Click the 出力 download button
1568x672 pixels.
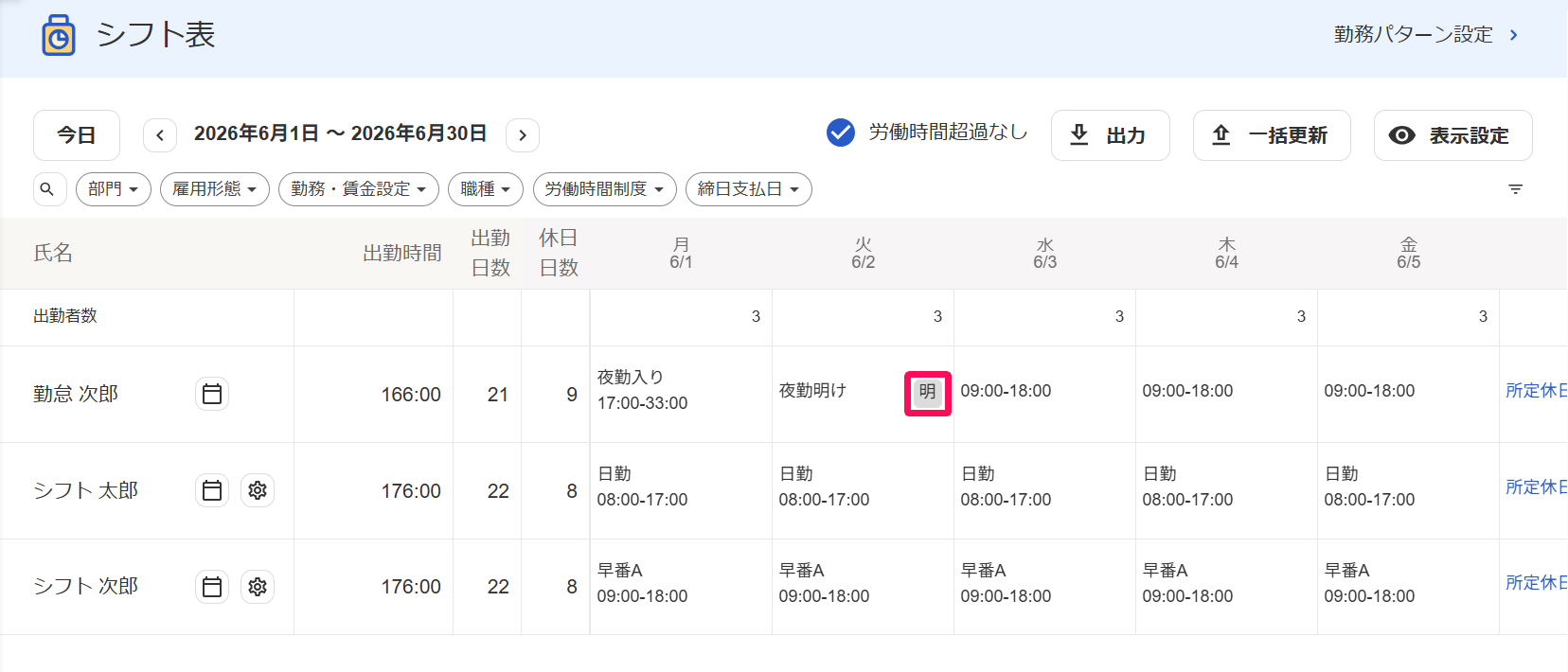point(1111,135)
